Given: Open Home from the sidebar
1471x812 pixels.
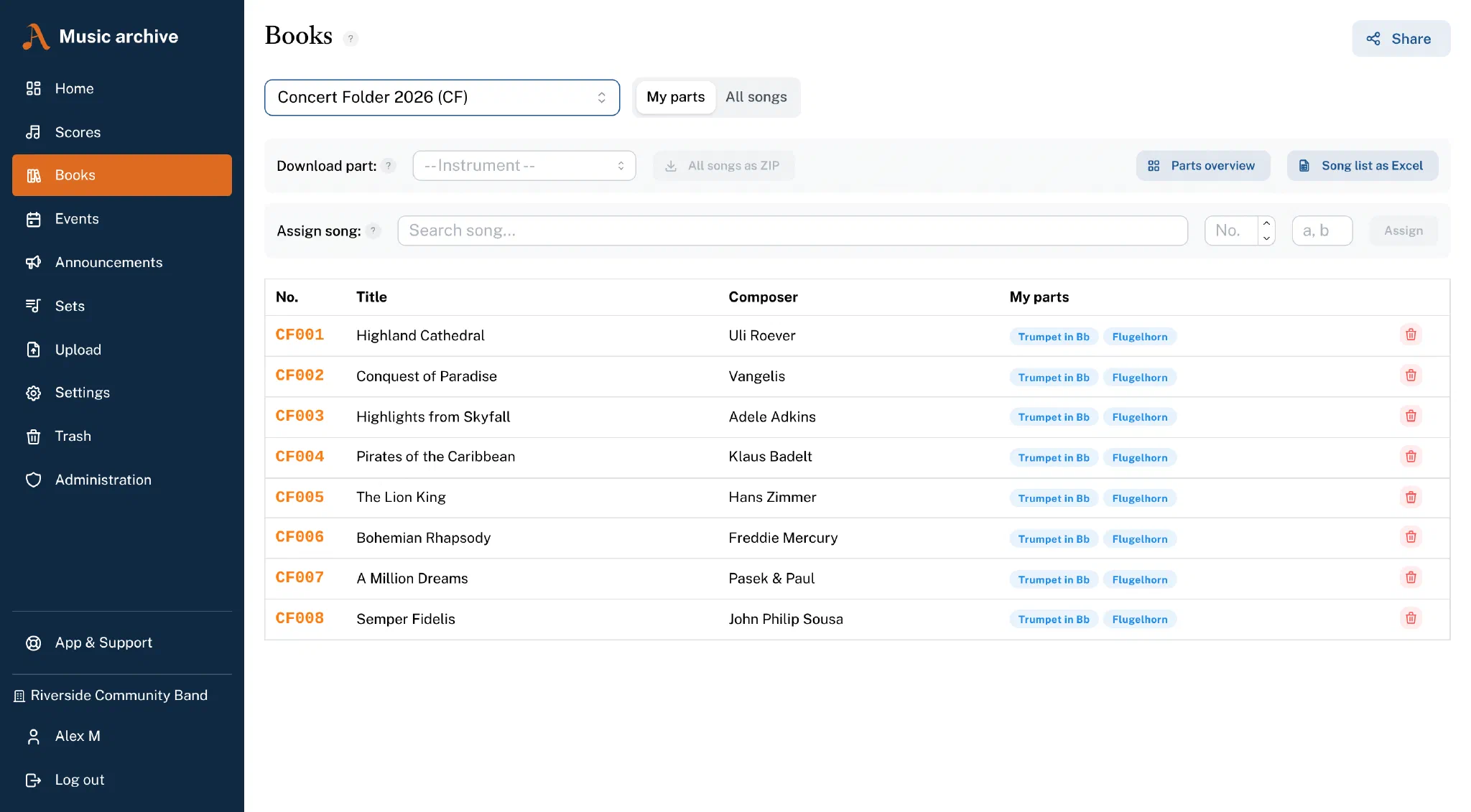Looking at the screenshot, I should (x=121, y=88).
